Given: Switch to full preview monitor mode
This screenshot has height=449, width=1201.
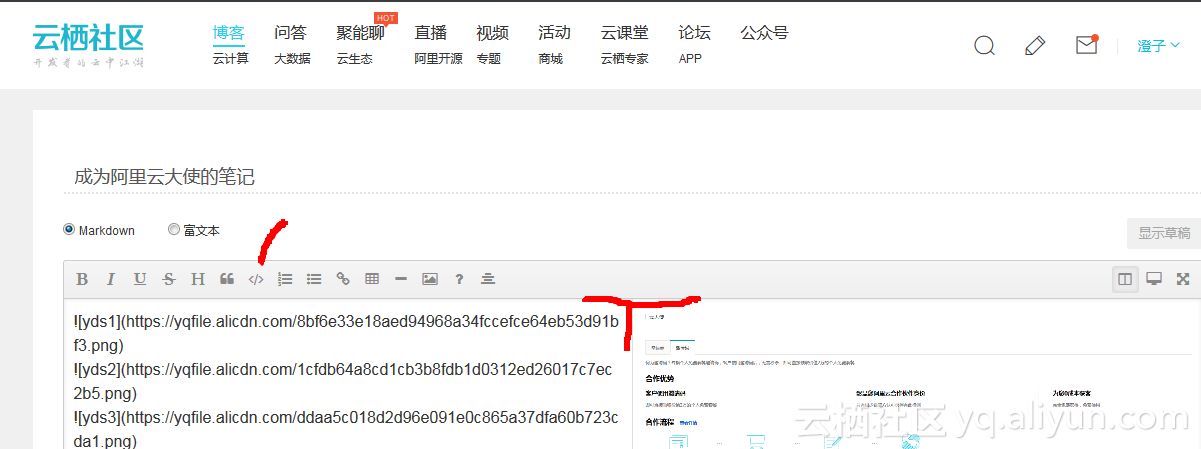Looking at the screenshot, I should pos(1154,279).
